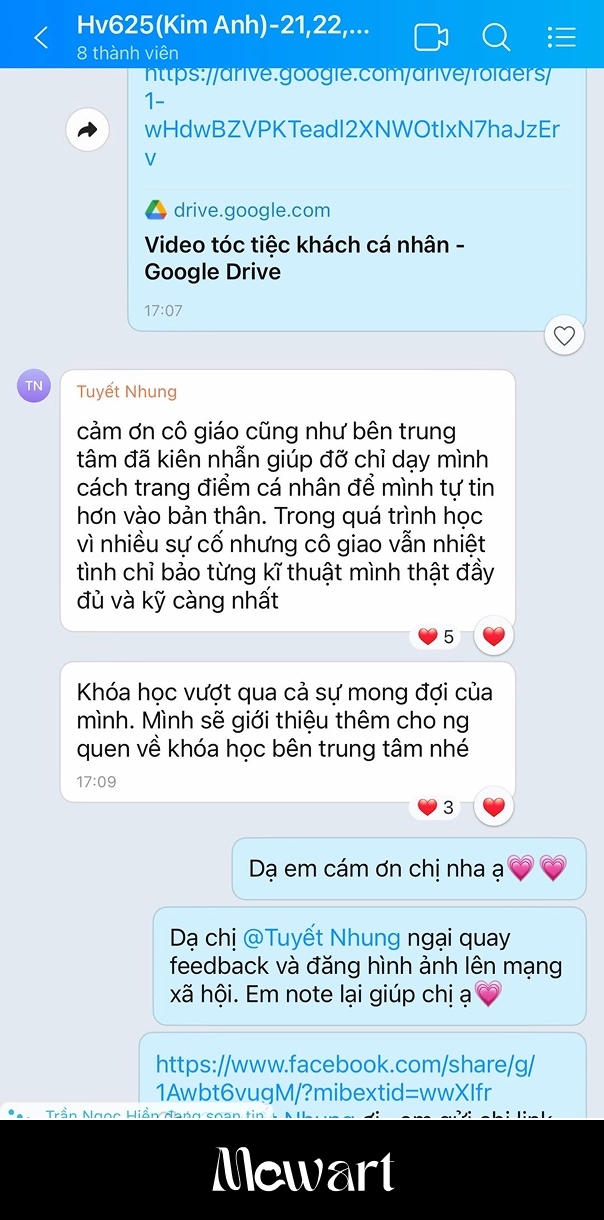Select 'Dạ em cám ơn chị nha' message
The width and height of the screenshot is (604, 1220).
pos(409,868)
